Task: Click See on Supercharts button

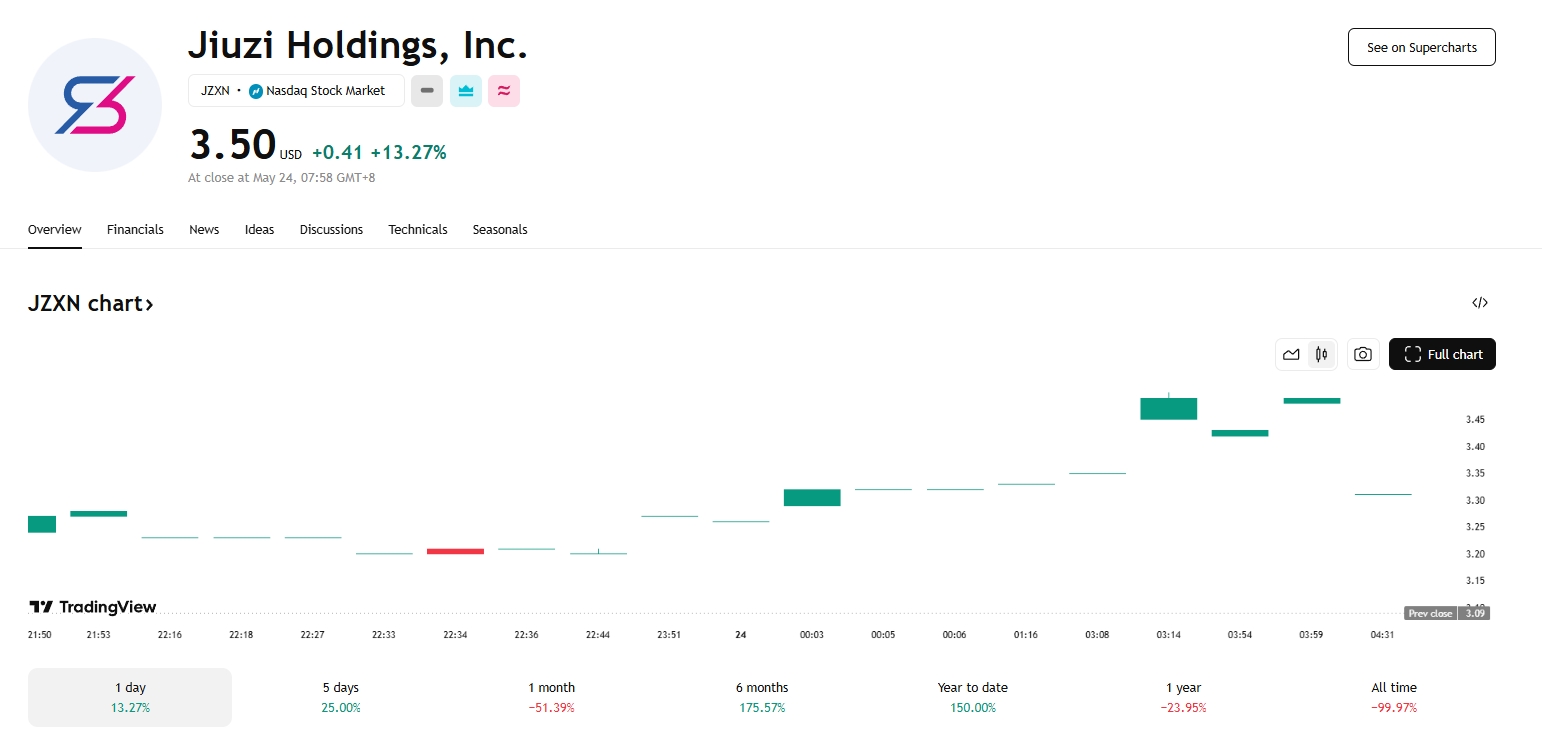Action: pos(1422,47)
